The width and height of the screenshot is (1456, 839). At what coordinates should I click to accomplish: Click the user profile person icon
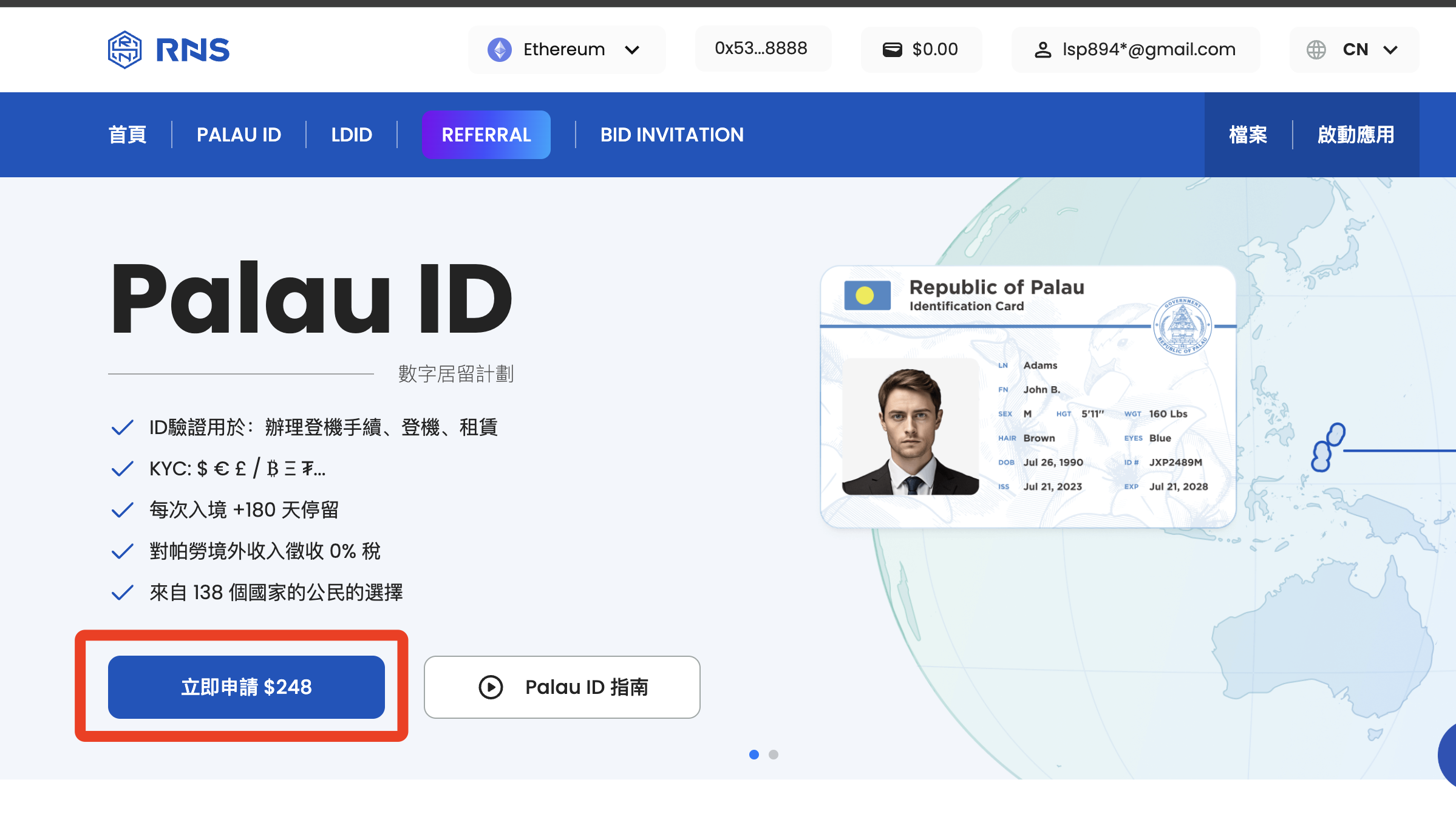[1043, 50]
